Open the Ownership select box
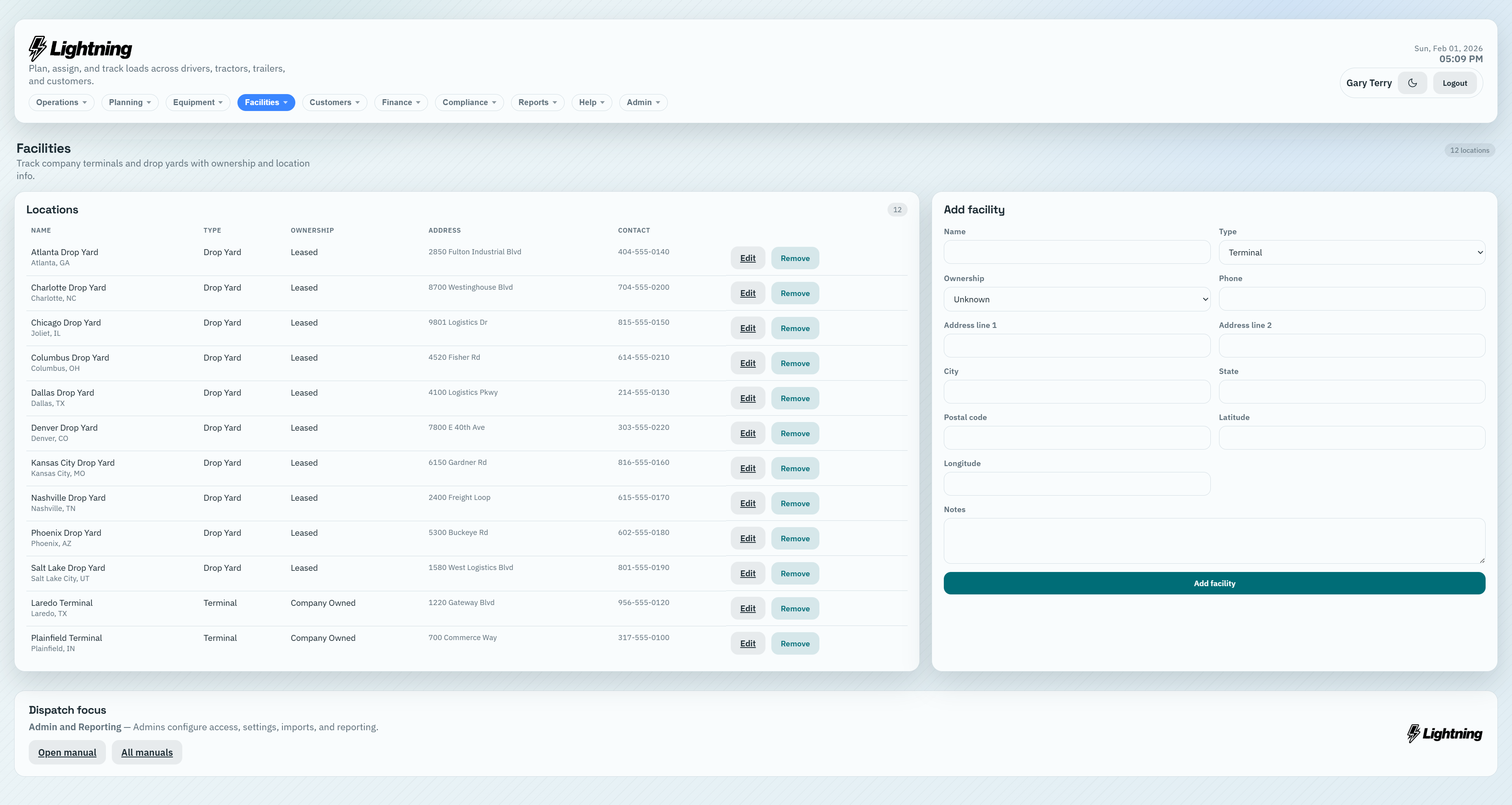 pyautogui.click(x=1077, y=299)
